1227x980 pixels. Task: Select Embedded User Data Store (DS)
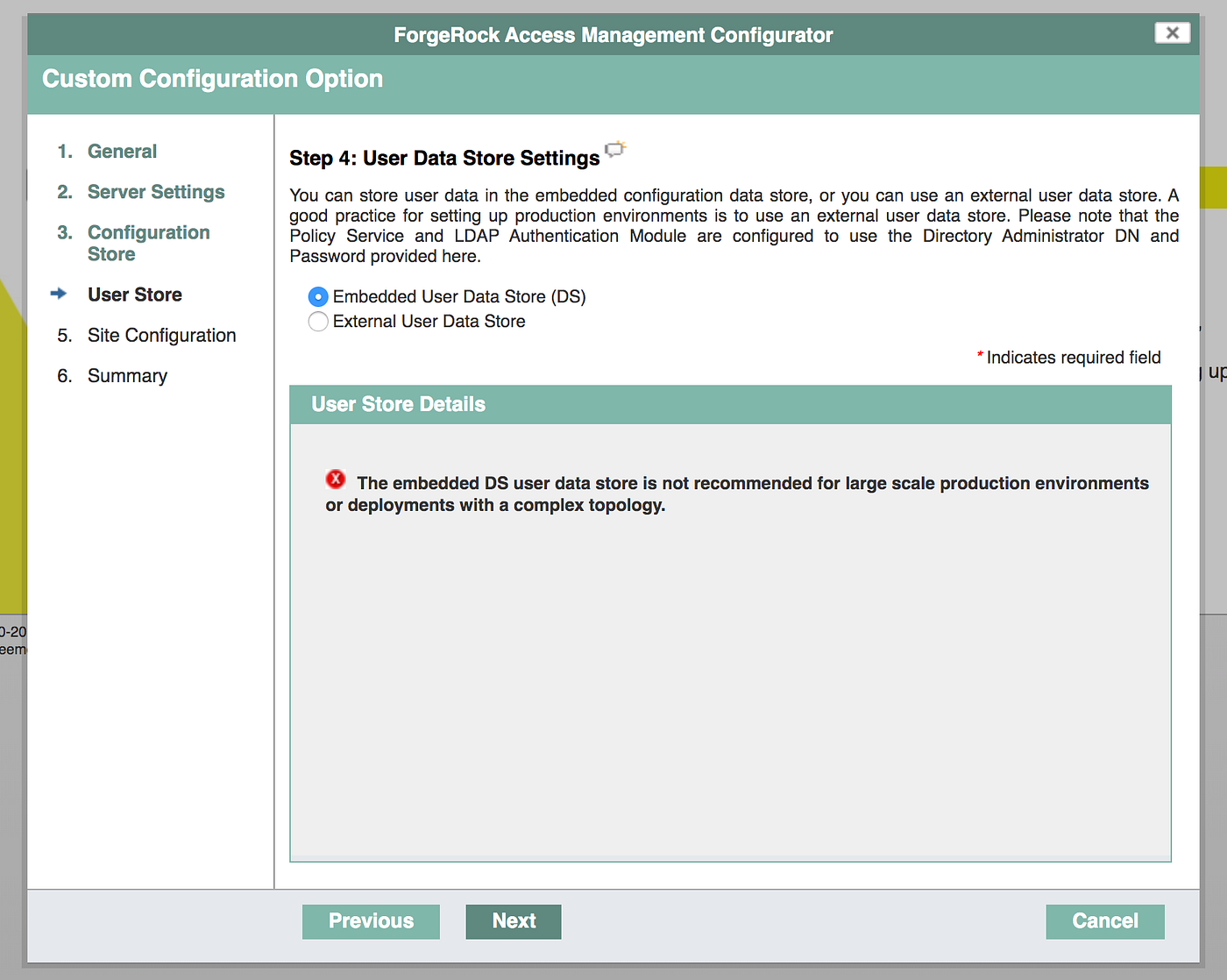click(x=318, y=296)
